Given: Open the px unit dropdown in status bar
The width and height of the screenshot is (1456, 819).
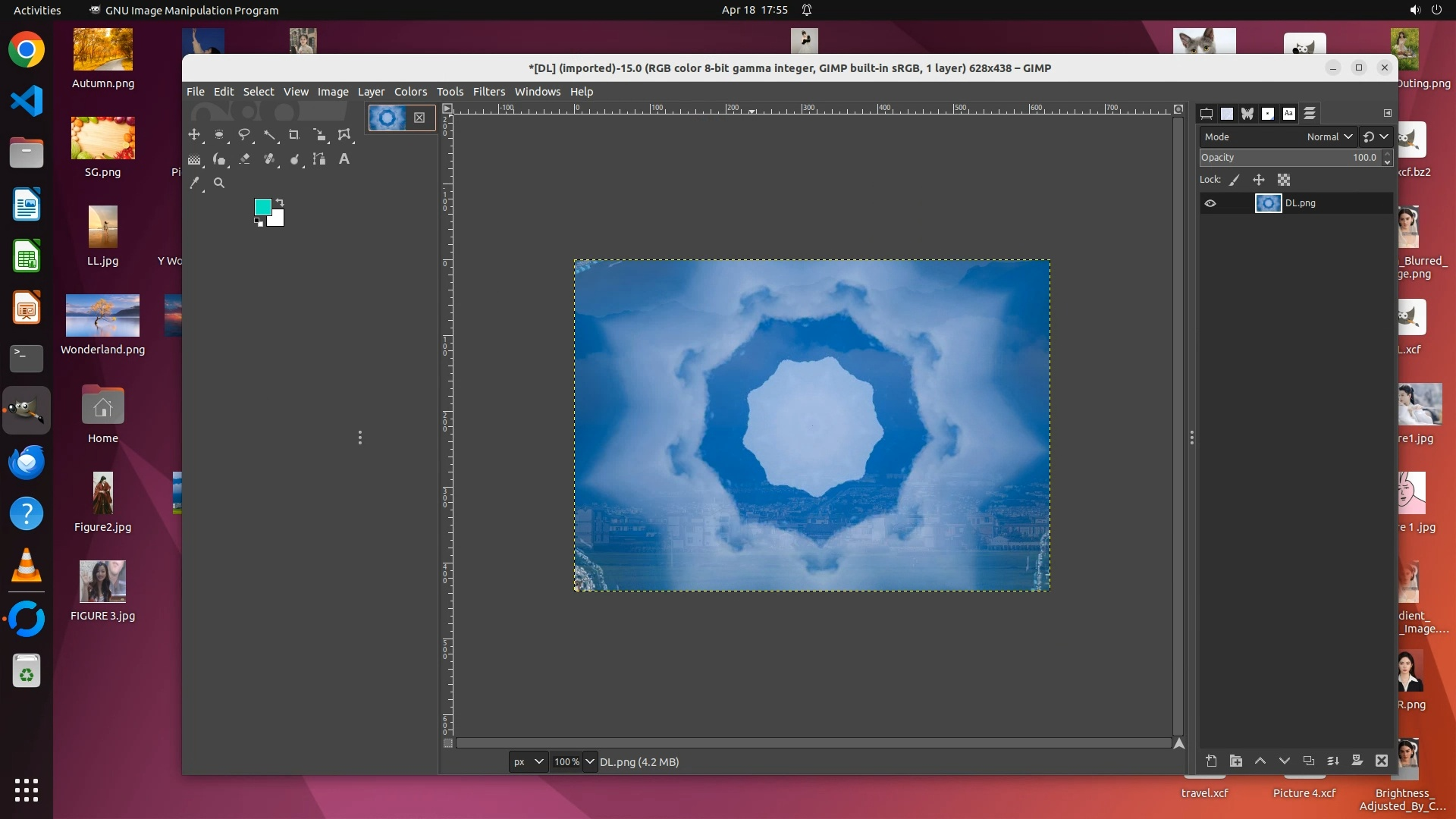Looking at the screenshot, I should click(x=529, y=761).
